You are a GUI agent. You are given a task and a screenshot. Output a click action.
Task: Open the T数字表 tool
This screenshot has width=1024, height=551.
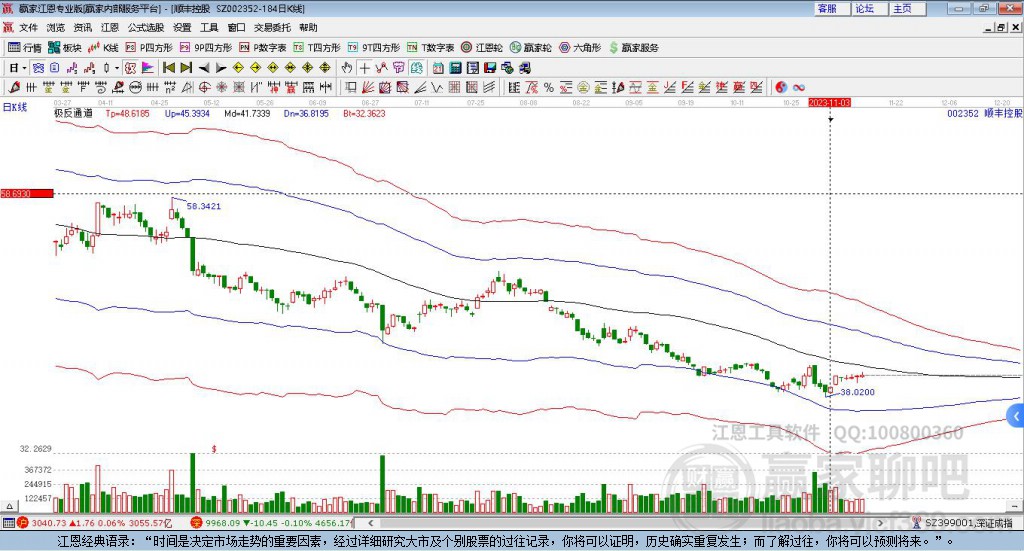pos(430,48)
